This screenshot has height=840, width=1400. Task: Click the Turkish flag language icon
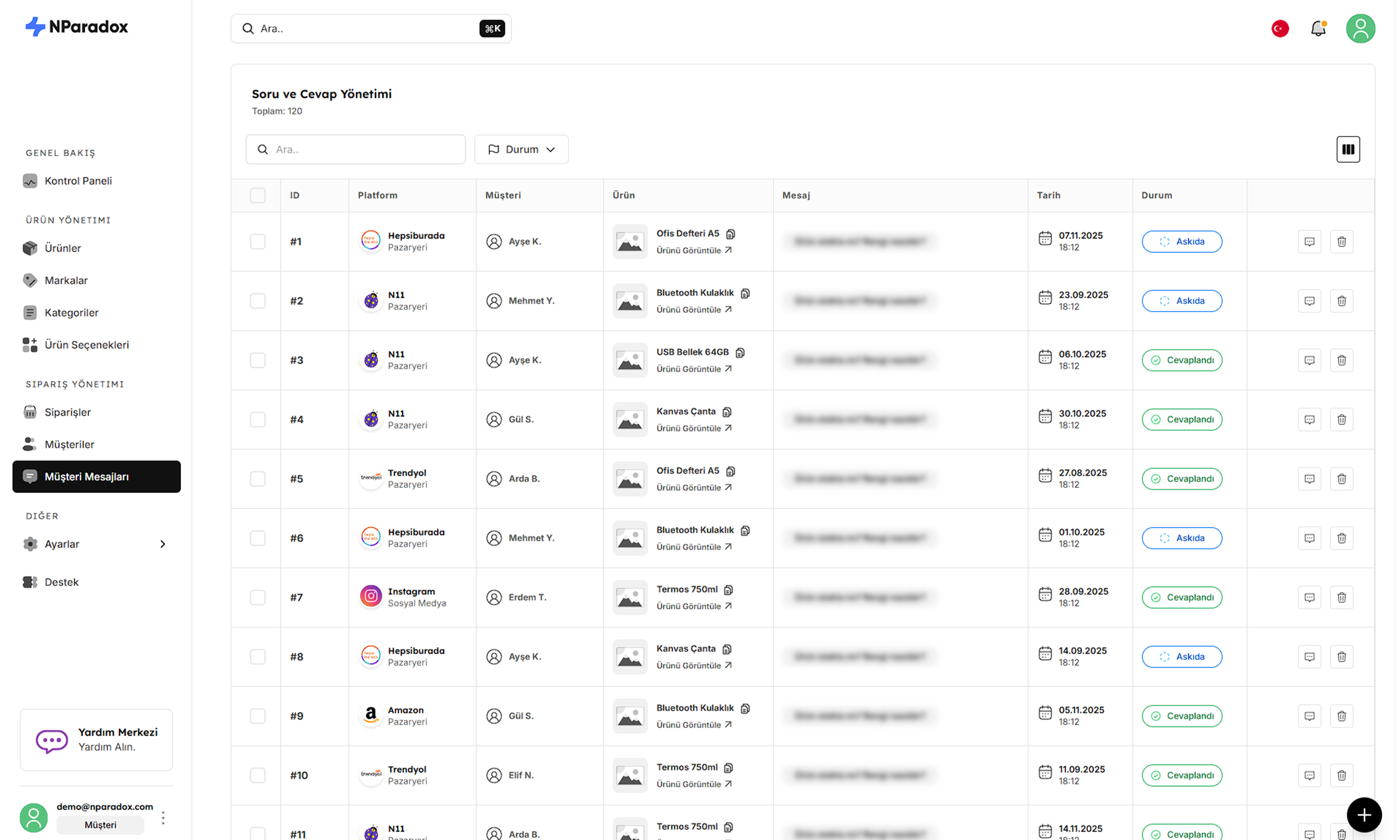click(1280, 28)
